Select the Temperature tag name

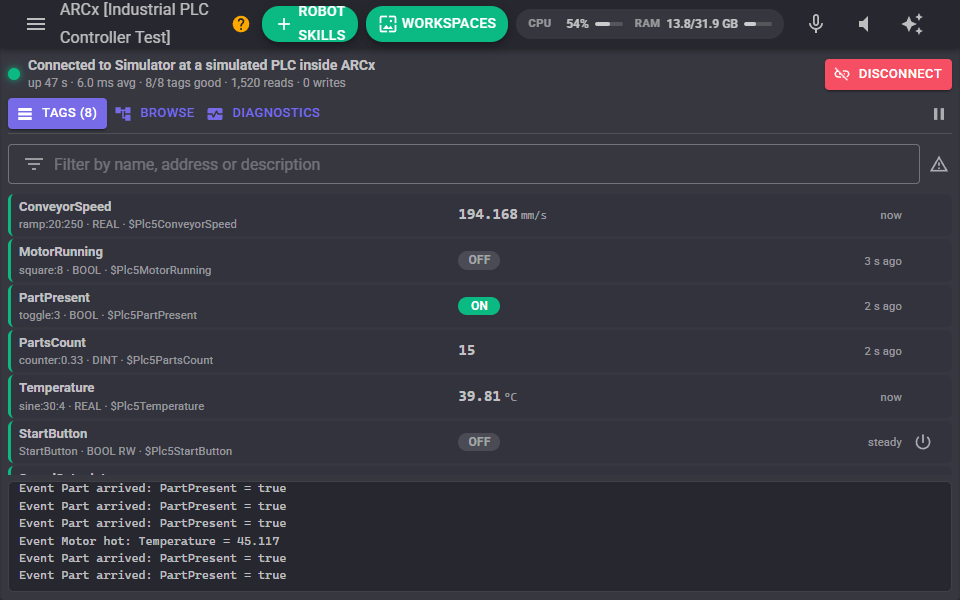(x=56, y=388)
